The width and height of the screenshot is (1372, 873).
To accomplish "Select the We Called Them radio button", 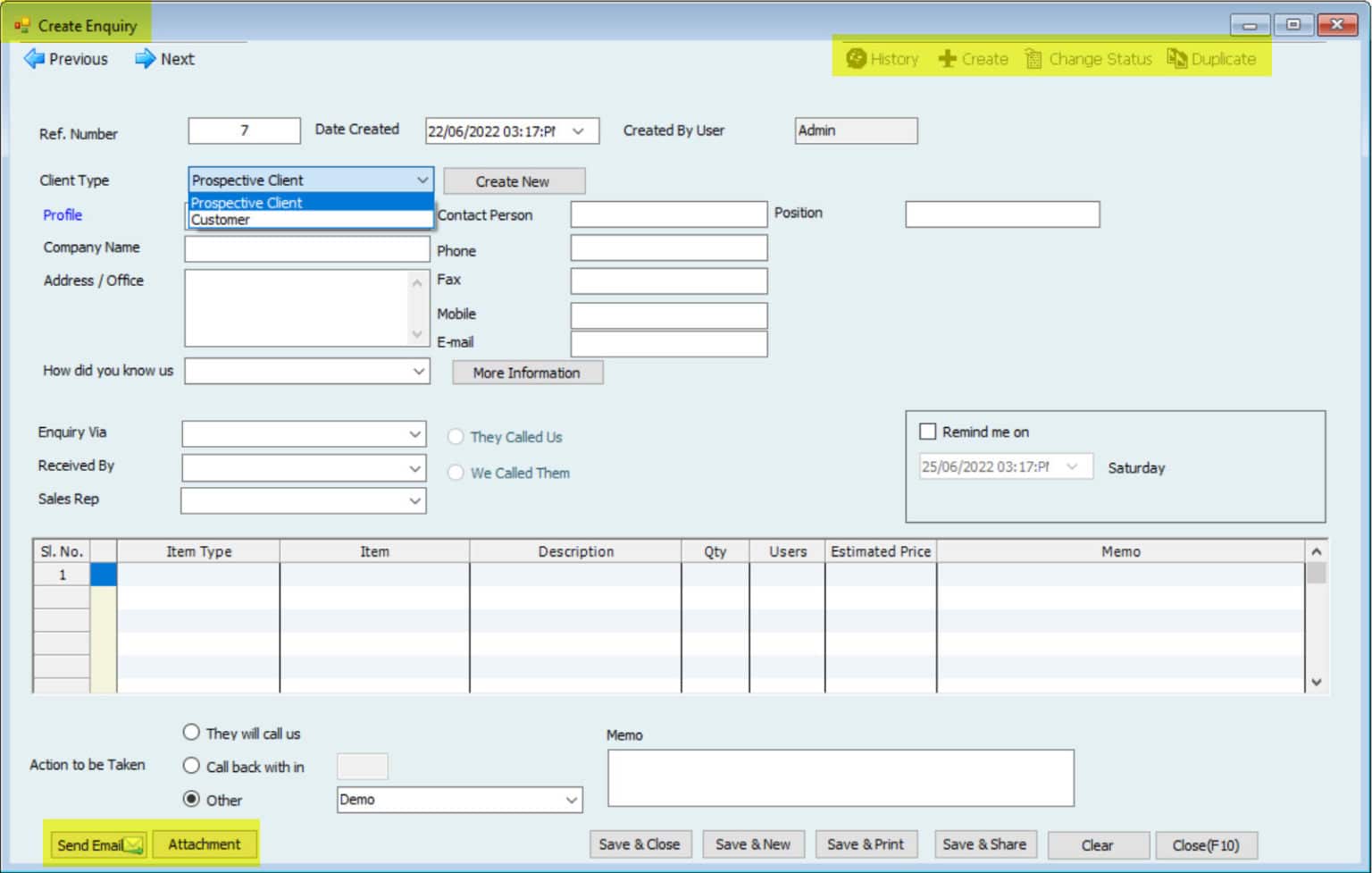I will coord(456,473).
